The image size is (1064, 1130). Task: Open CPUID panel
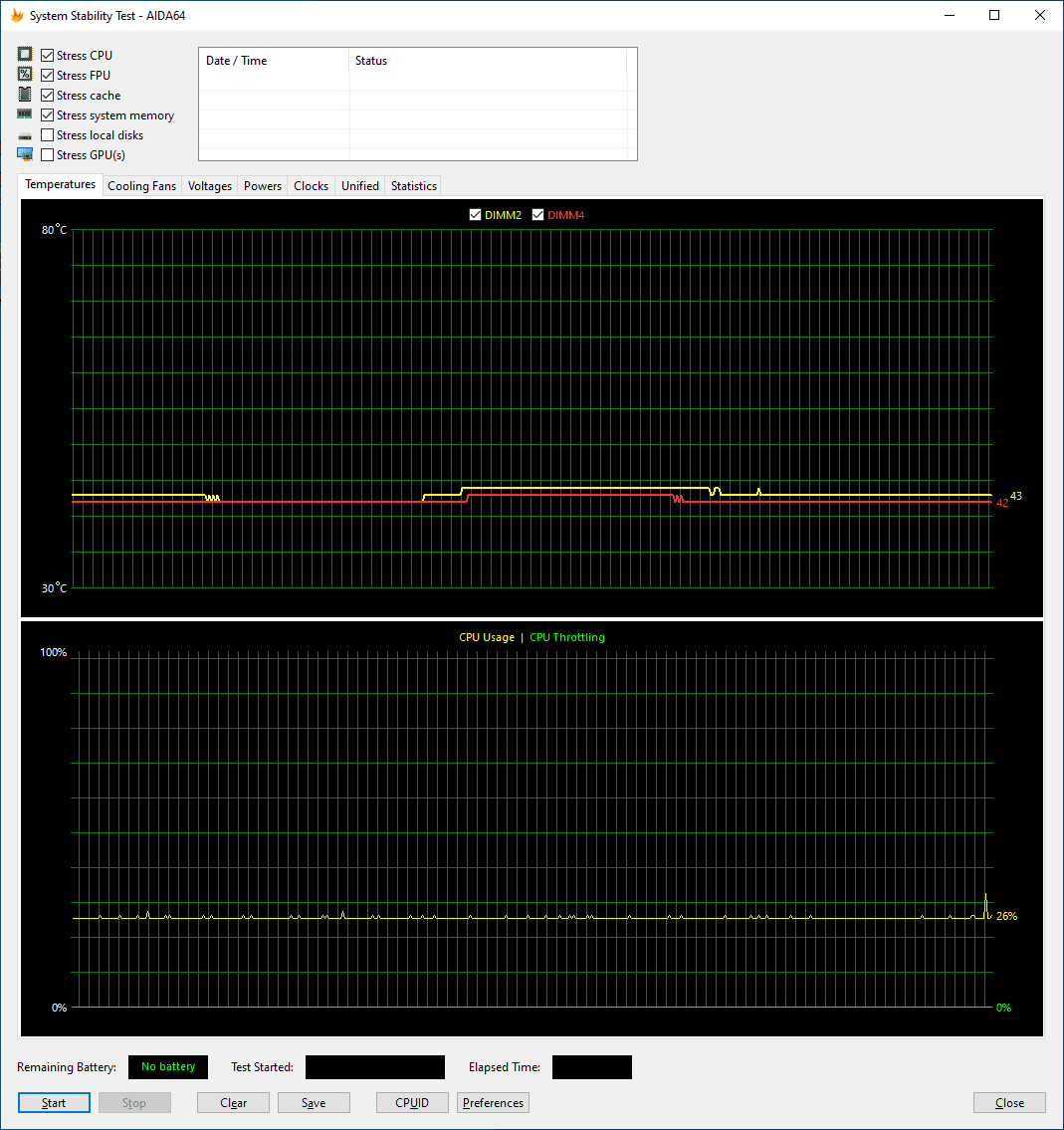click(412, 1102)
